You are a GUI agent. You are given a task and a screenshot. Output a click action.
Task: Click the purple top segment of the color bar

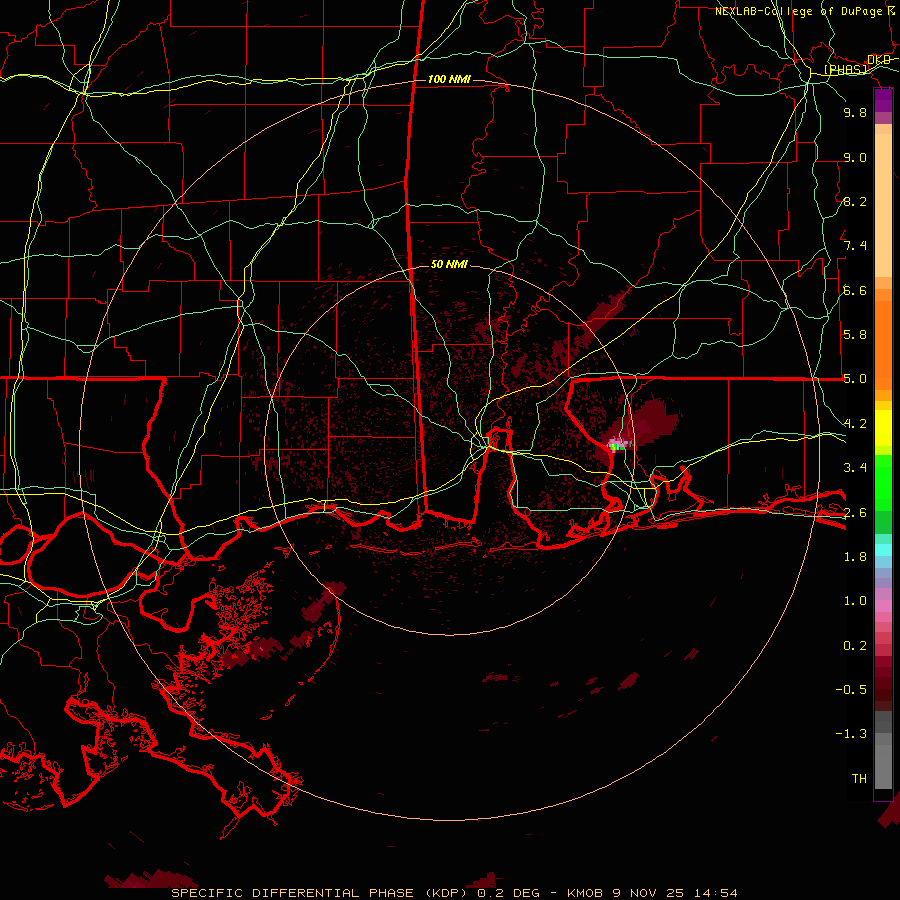coord(883,100)
